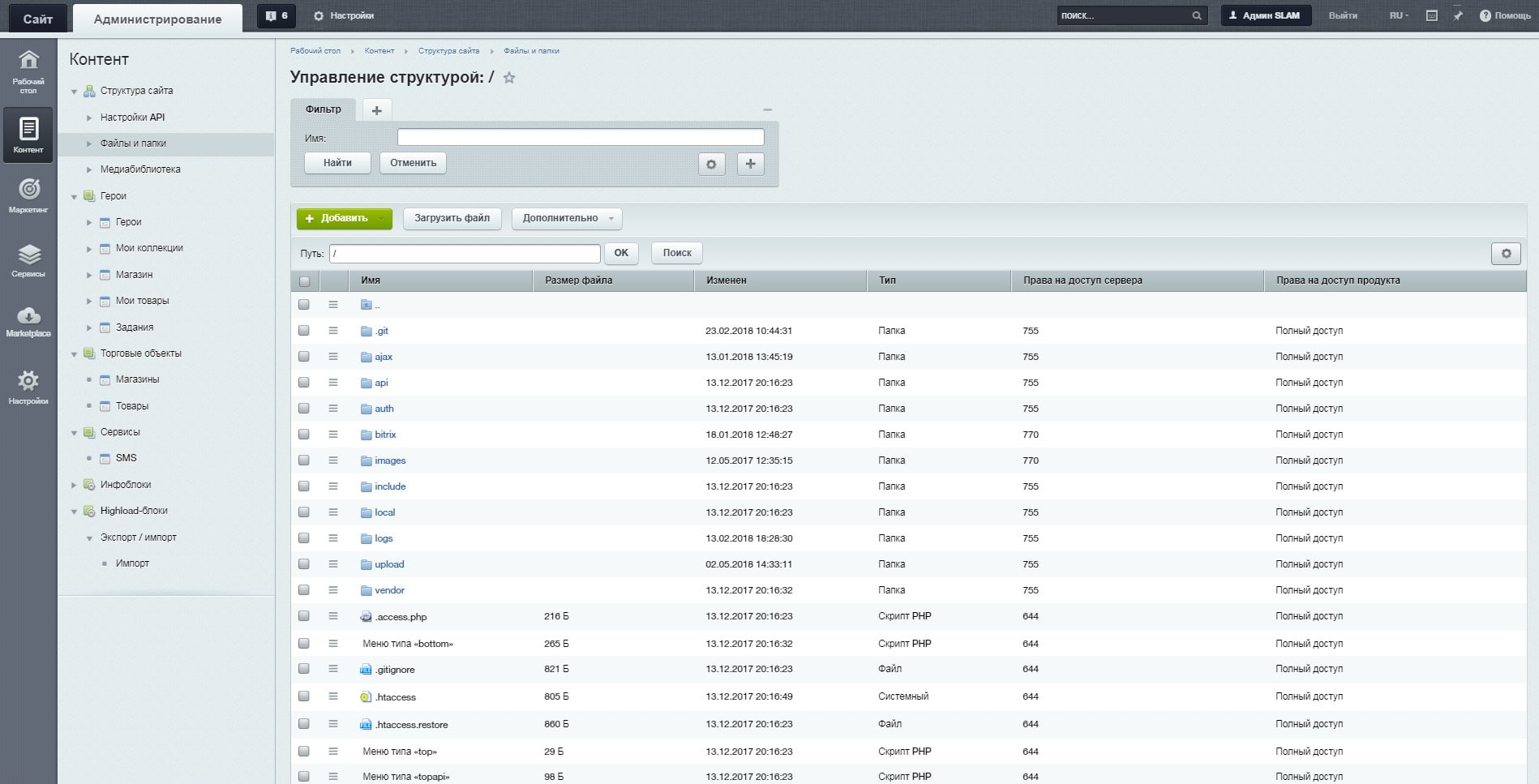Click the upload folder icon
The width and height of the screenshot is (1539, 784).
(x=366, y=564)
